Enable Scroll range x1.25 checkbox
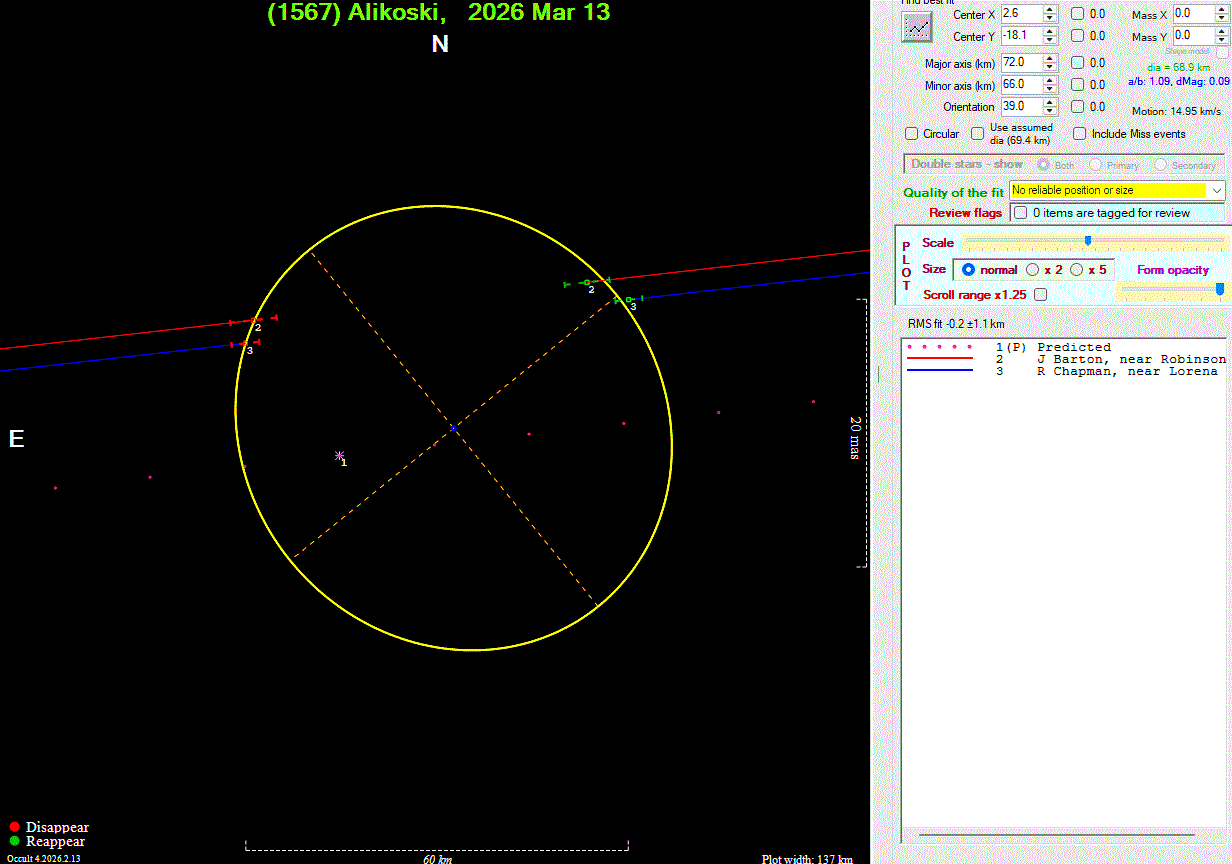Screen dimensions: 1232x864 click(1041, 295)
